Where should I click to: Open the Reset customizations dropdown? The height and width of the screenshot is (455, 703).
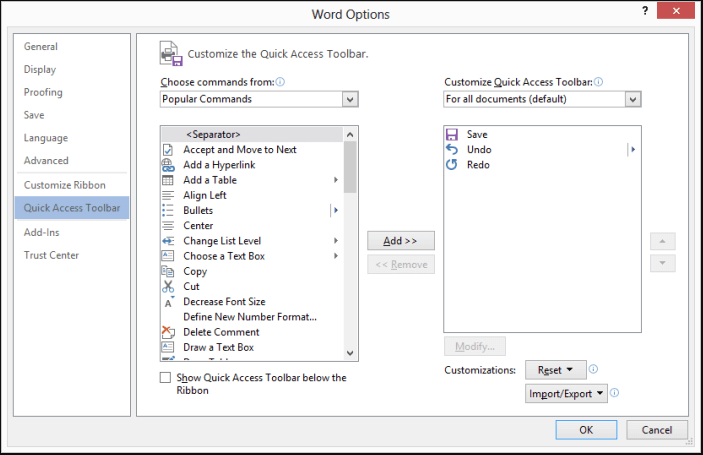pyautogui.click(x=555, y=370)
